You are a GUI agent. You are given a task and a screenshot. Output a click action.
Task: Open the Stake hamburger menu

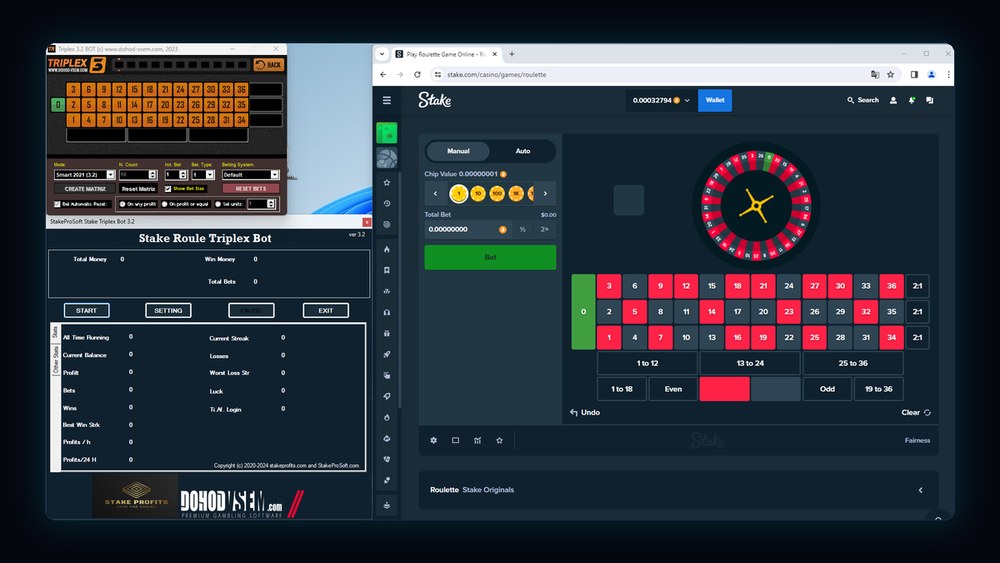pos(386,100)
